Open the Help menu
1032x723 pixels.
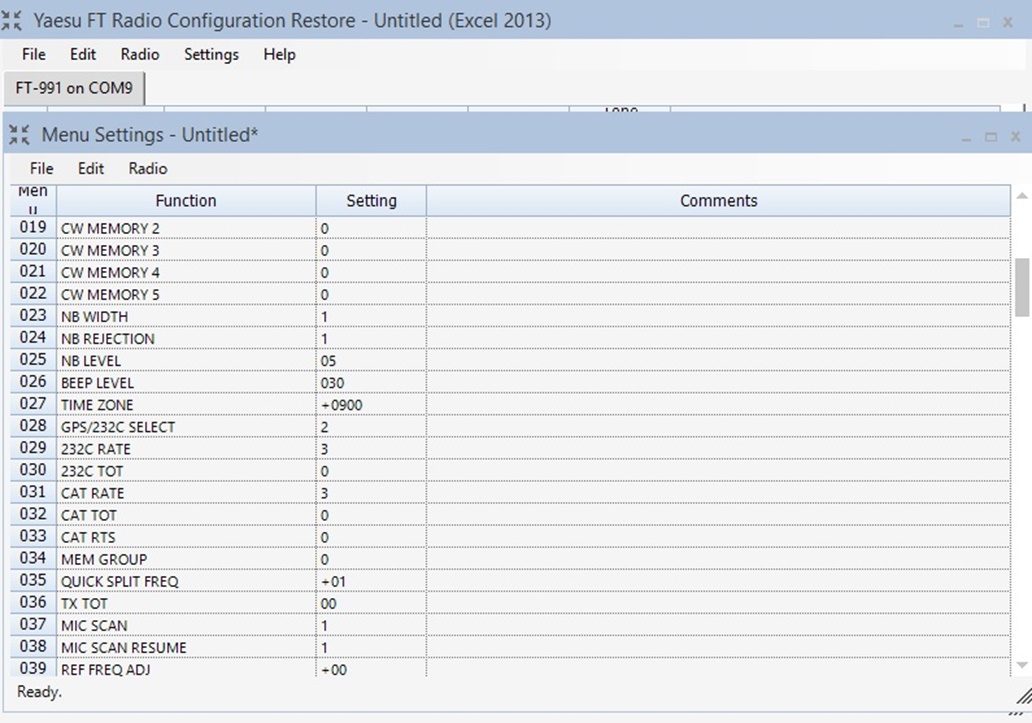279,55
